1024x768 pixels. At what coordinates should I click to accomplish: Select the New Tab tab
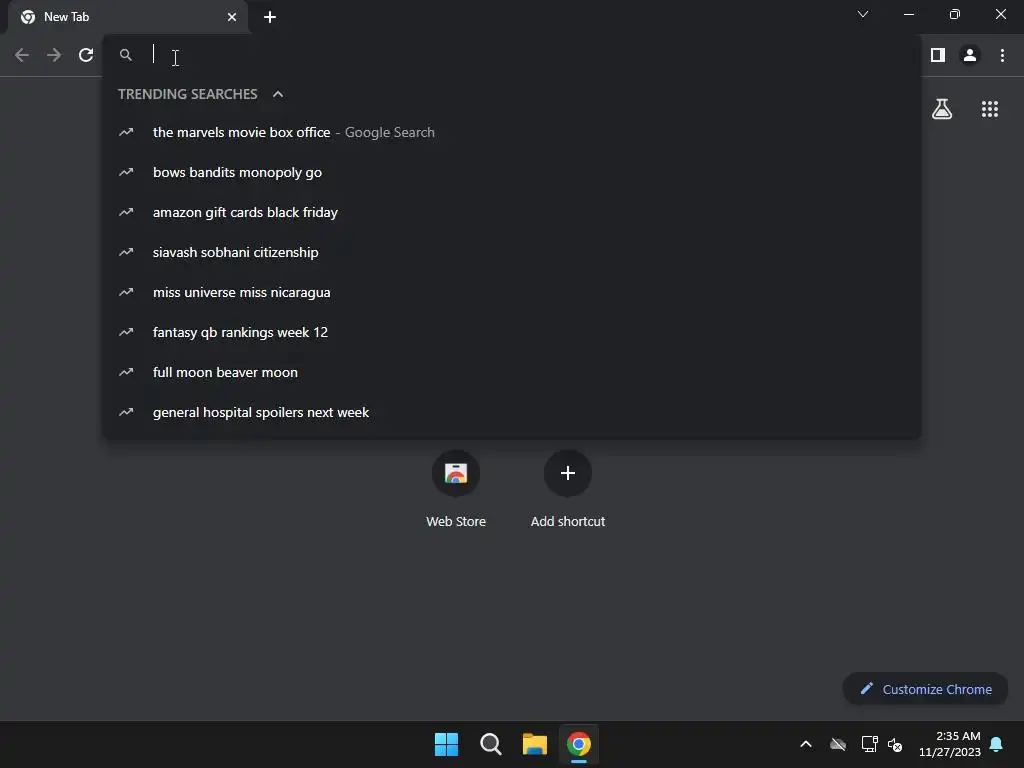click(x=127, y=17)
